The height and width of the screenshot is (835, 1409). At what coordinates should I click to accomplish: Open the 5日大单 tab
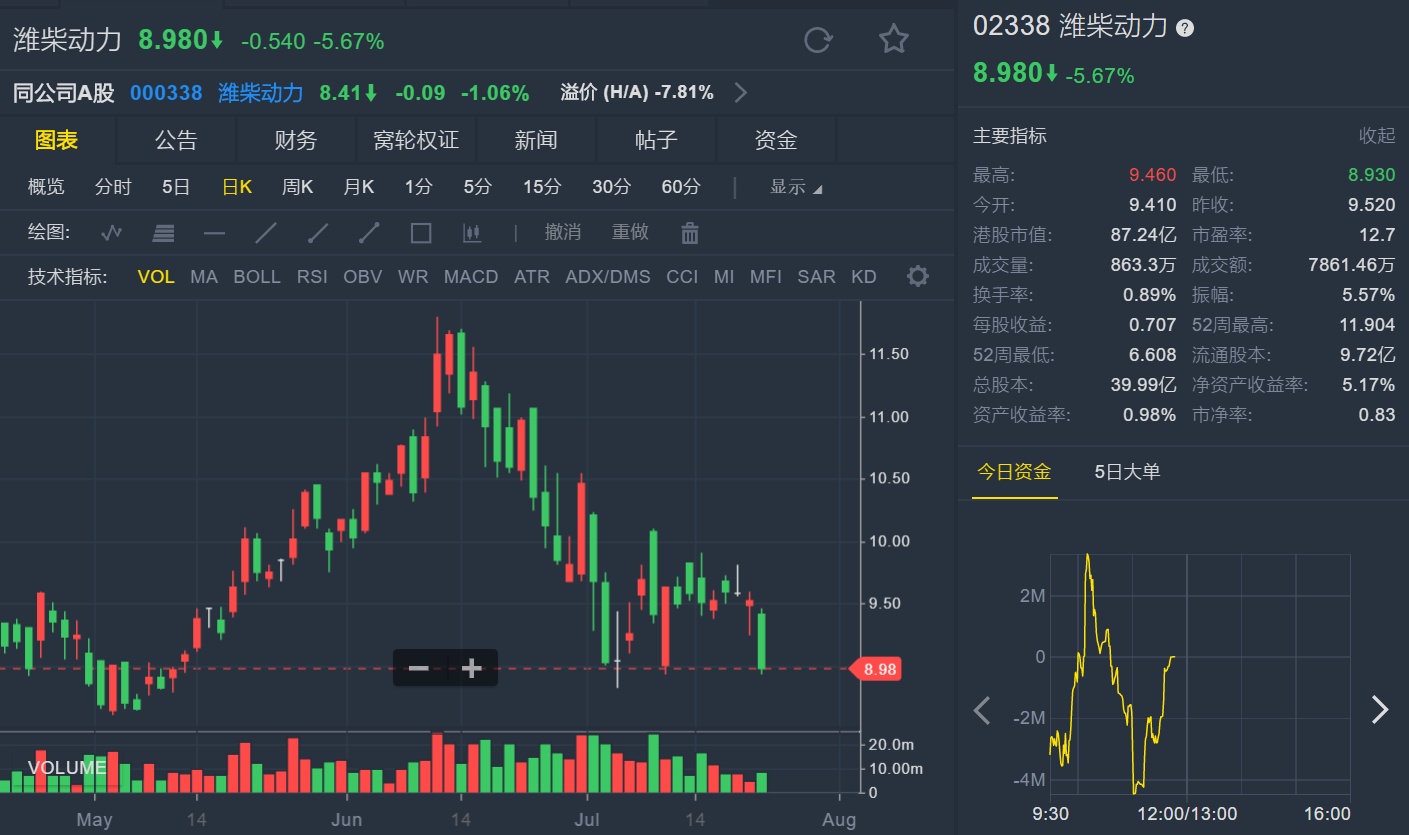click(1127, 472)
